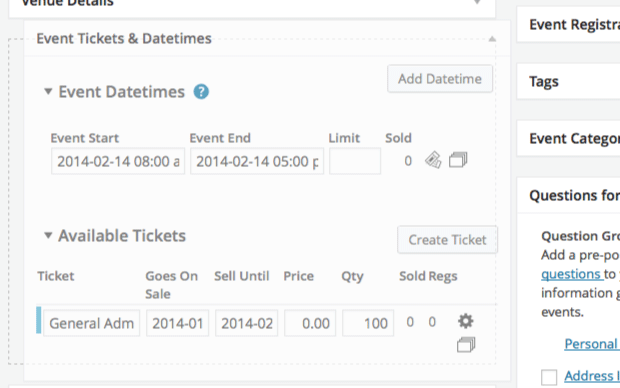Click the Add Datetime button

(440, 79)
